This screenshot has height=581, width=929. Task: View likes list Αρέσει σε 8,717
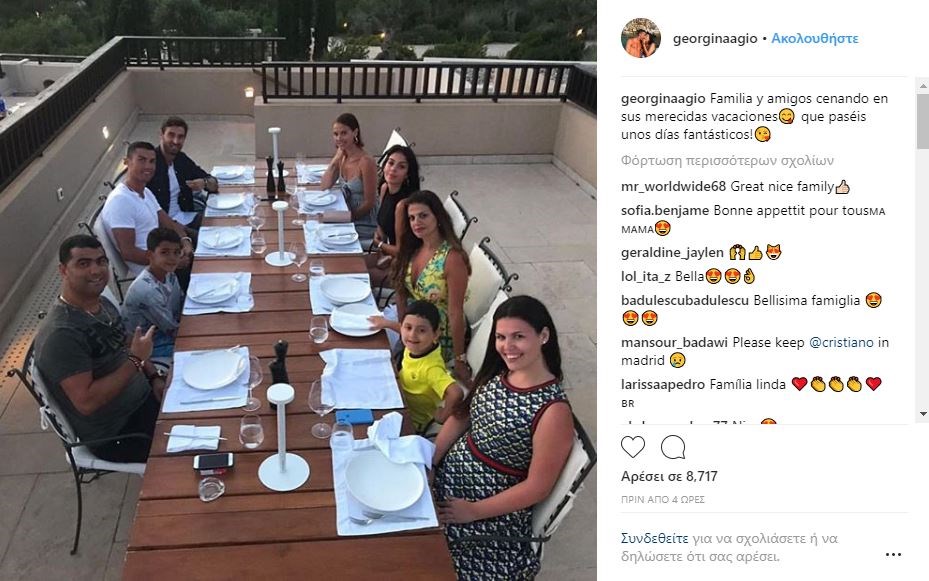click(669, 476)
